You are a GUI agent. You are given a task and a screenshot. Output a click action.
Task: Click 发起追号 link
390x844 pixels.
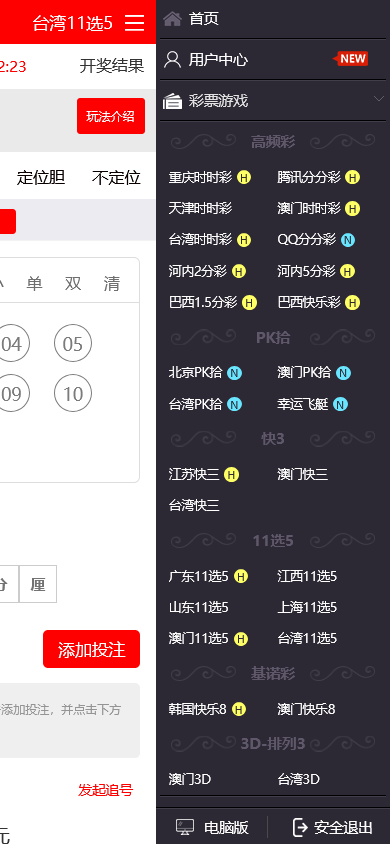(x=105, y=790)
